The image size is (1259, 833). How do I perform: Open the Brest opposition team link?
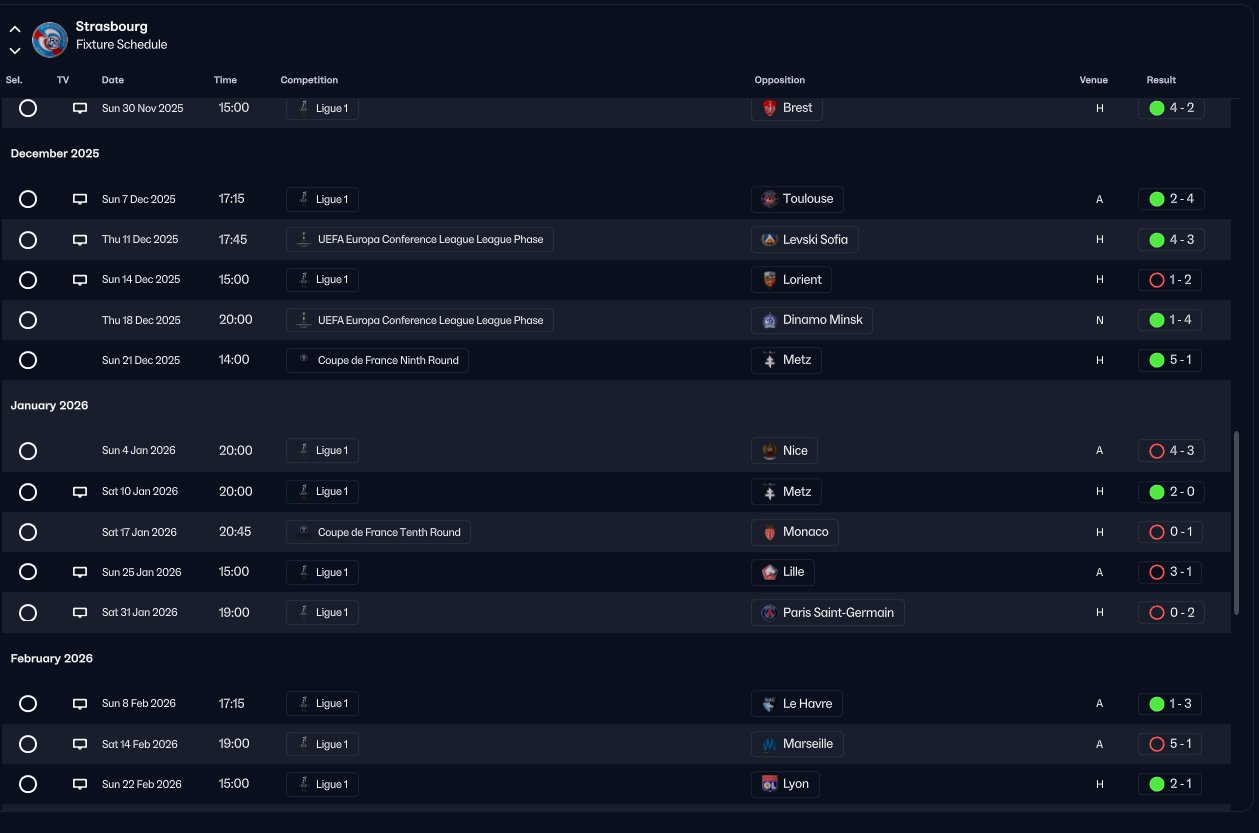[x=787, y=108]
